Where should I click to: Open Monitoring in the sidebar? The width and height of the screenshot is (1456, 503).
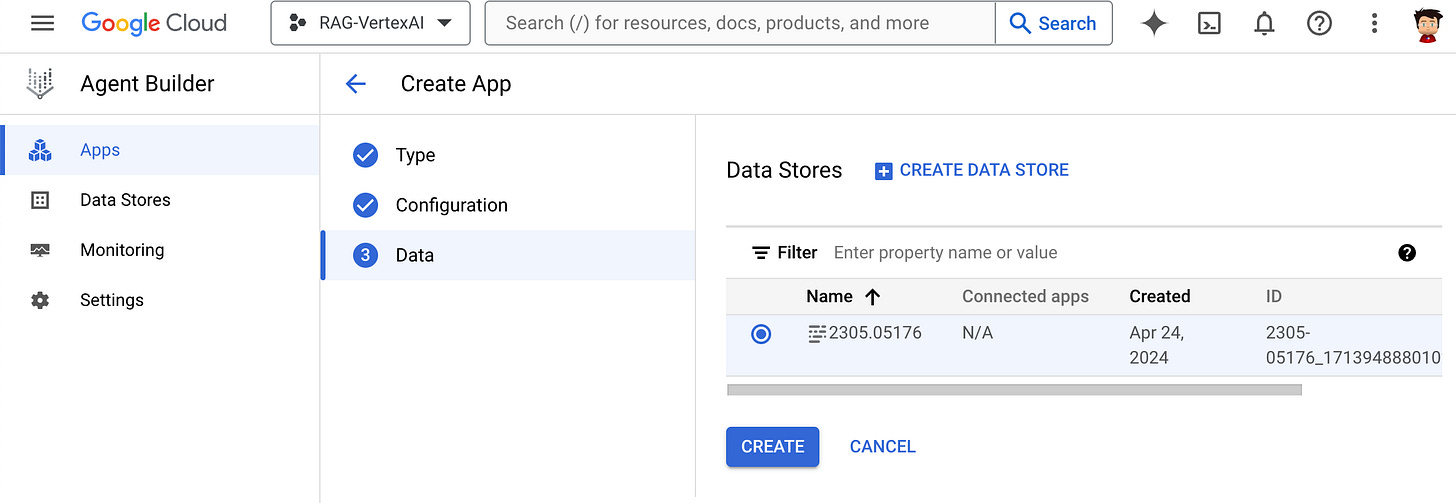tap(160, 250)
